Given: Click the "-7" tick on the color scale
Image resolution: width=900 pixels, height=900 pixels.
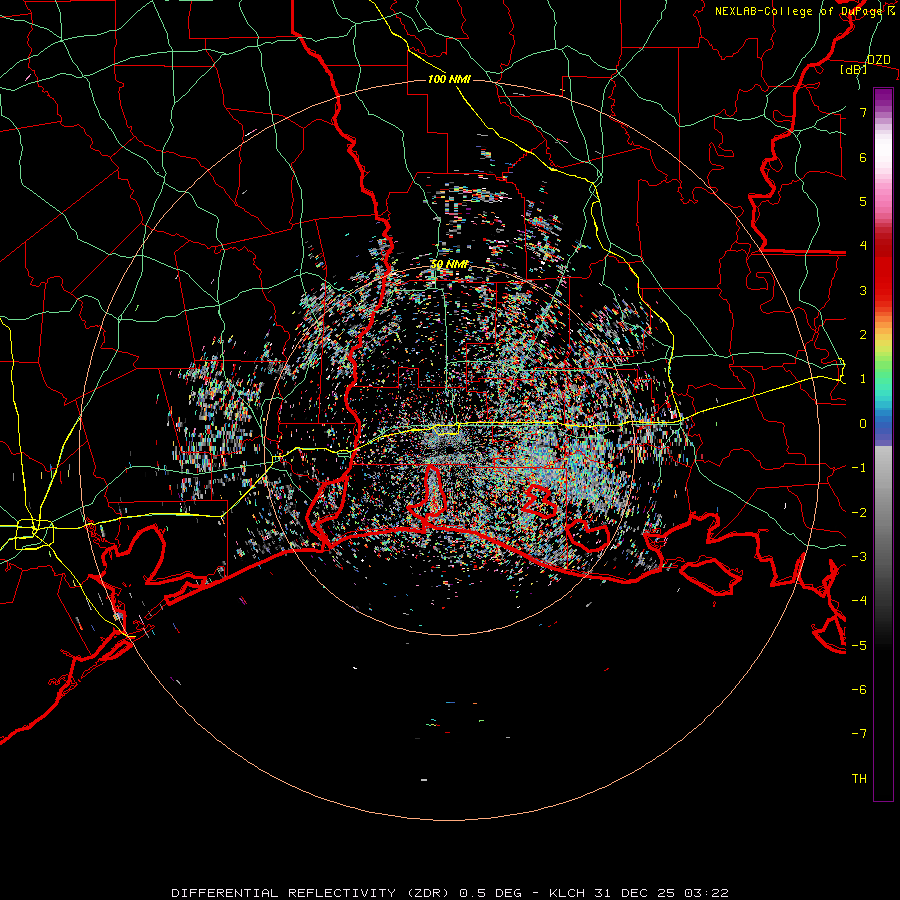Looking at the screenshot, I should click(859, 734).
